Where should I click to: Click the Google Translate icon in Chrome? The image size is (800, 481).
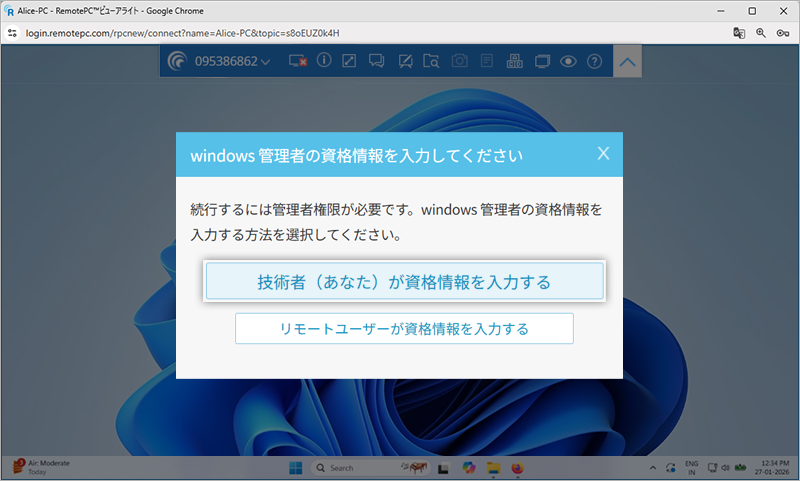click(739, 33)
